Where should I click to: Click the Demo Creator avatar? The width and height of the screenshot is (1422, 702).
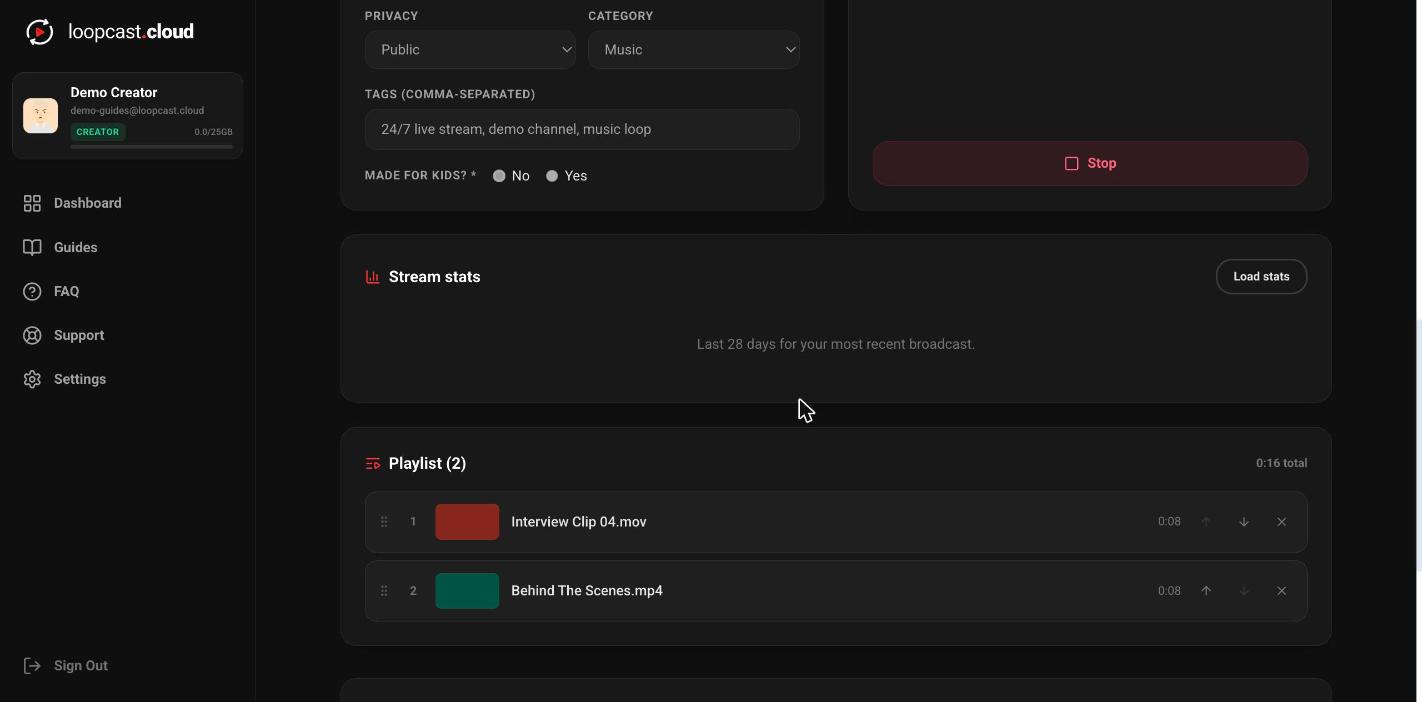(41, 115)
